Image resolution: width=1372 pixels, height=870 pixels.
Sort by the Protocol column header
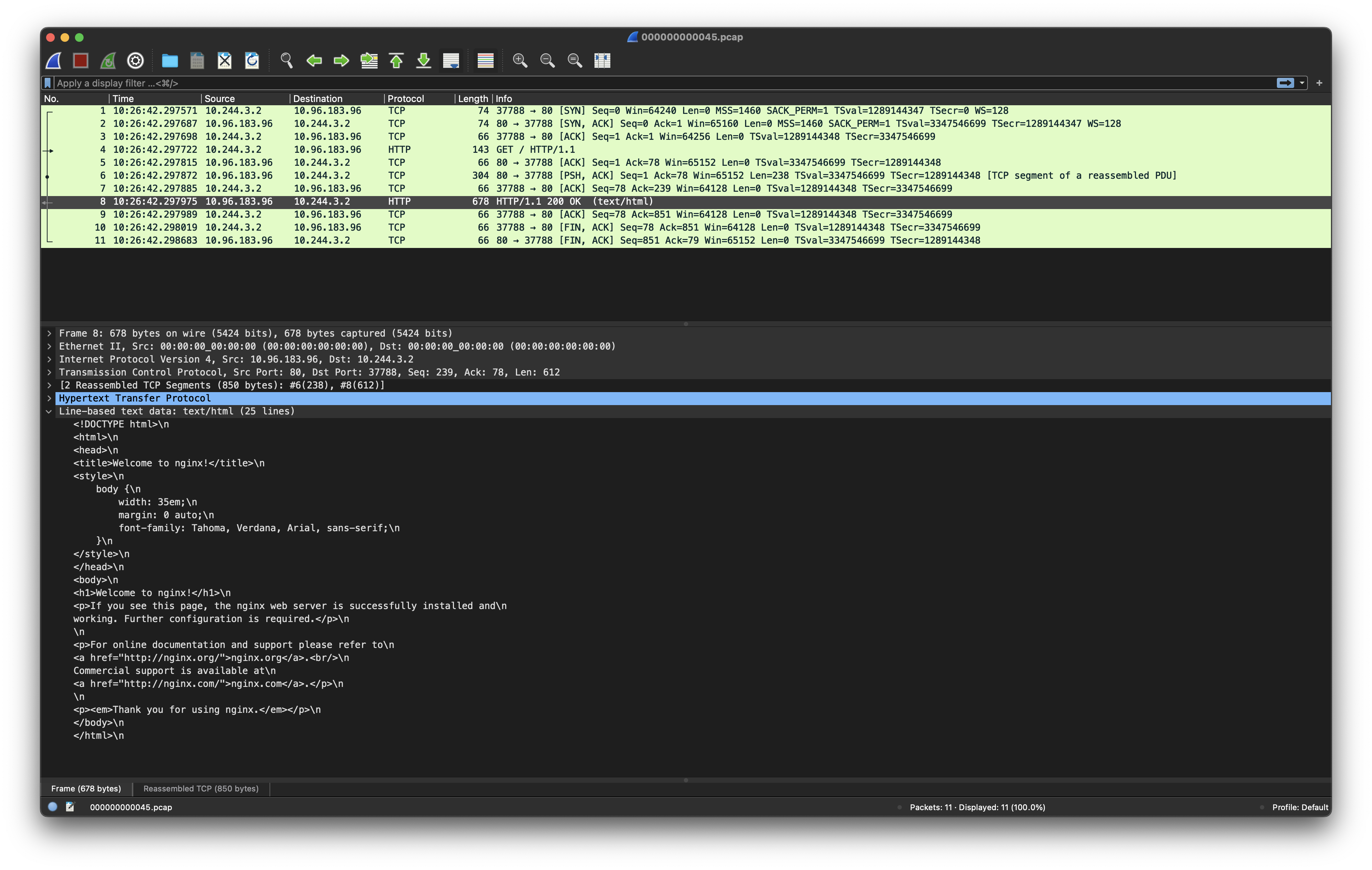click(x=420, y=99)
